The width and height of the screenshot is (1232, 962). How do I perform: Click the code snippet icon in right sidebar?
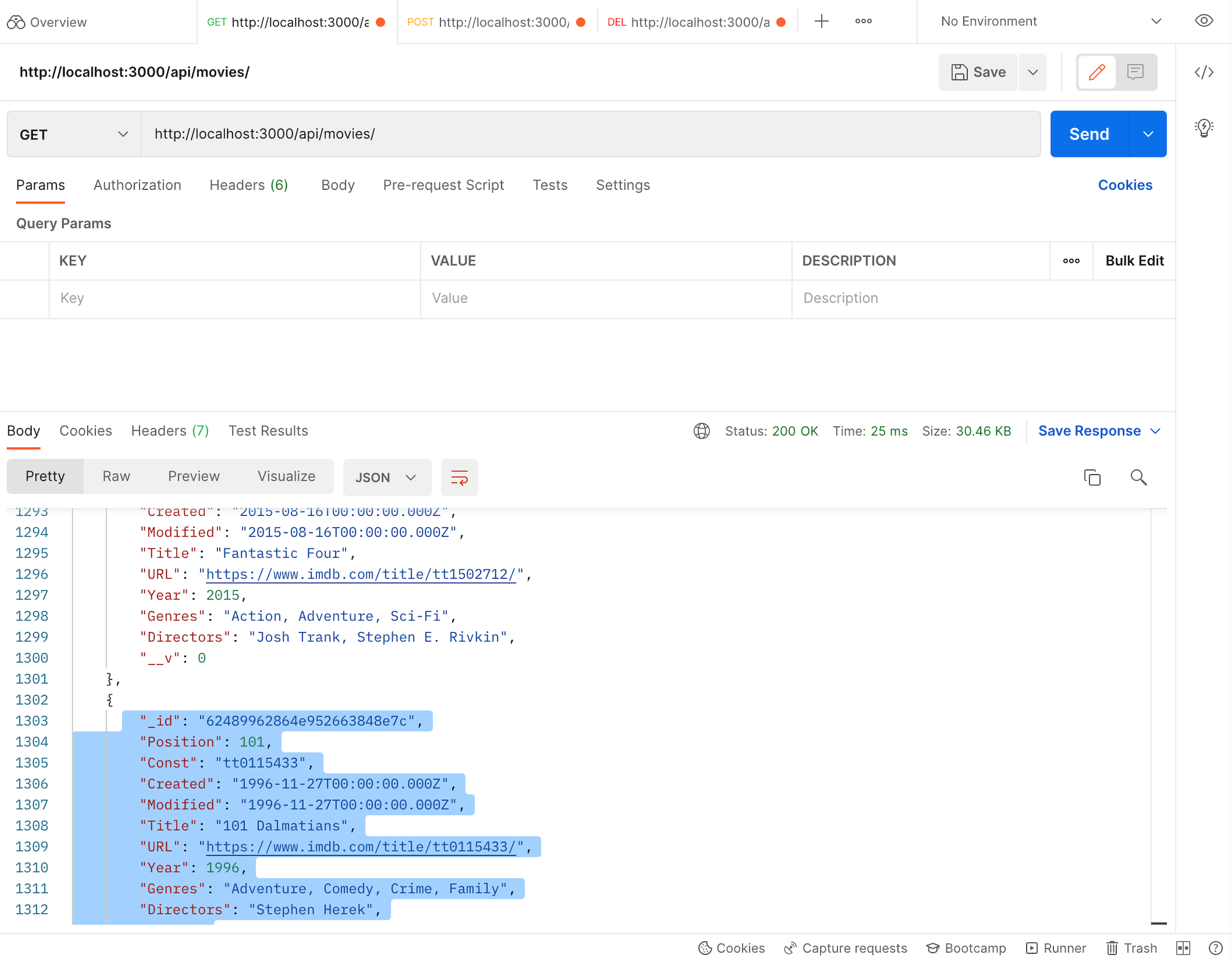pyautogui.click(x=1203, y=72)
